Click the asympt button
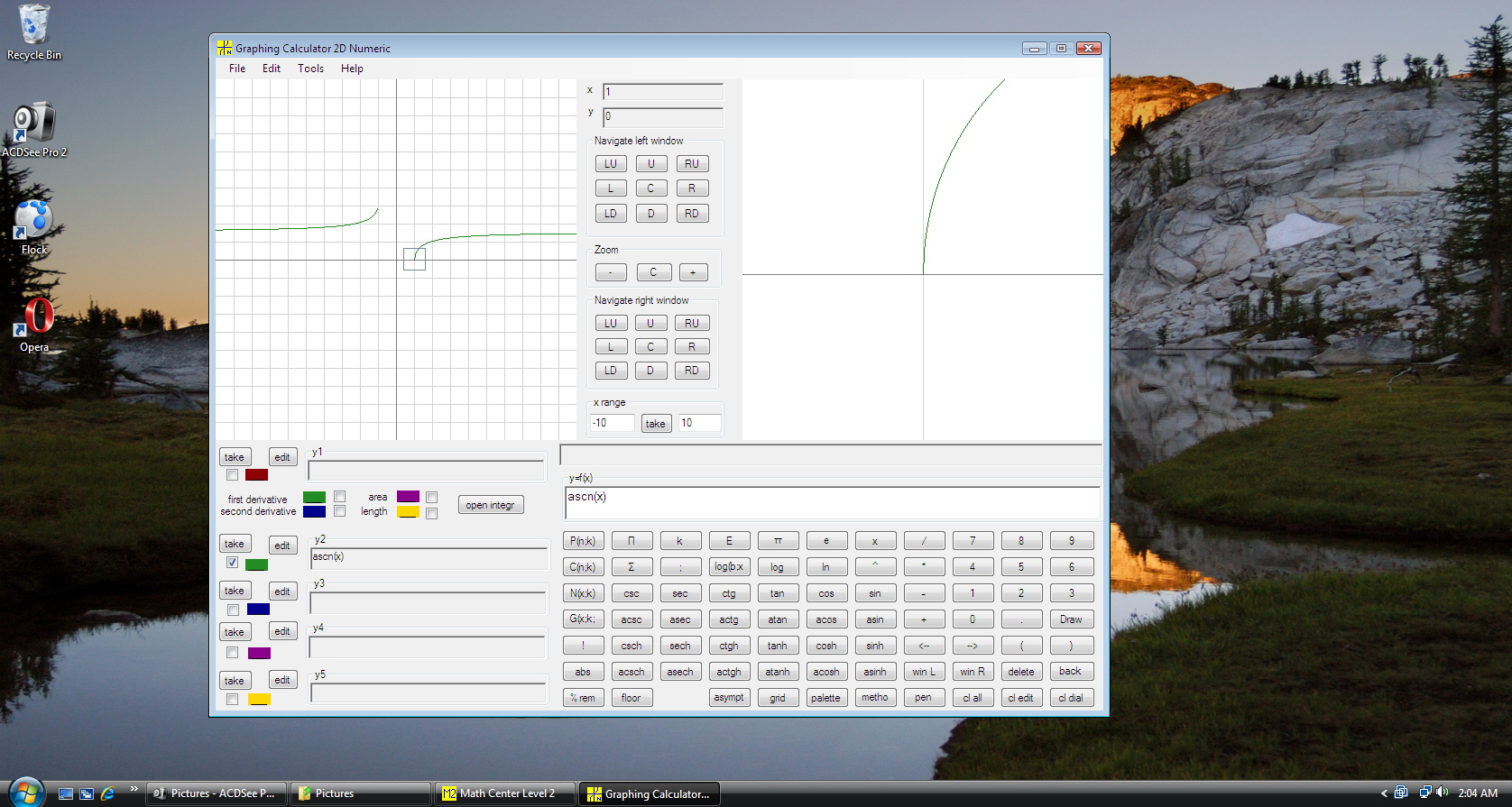1512x807 pixels. [x=729, y=698]
